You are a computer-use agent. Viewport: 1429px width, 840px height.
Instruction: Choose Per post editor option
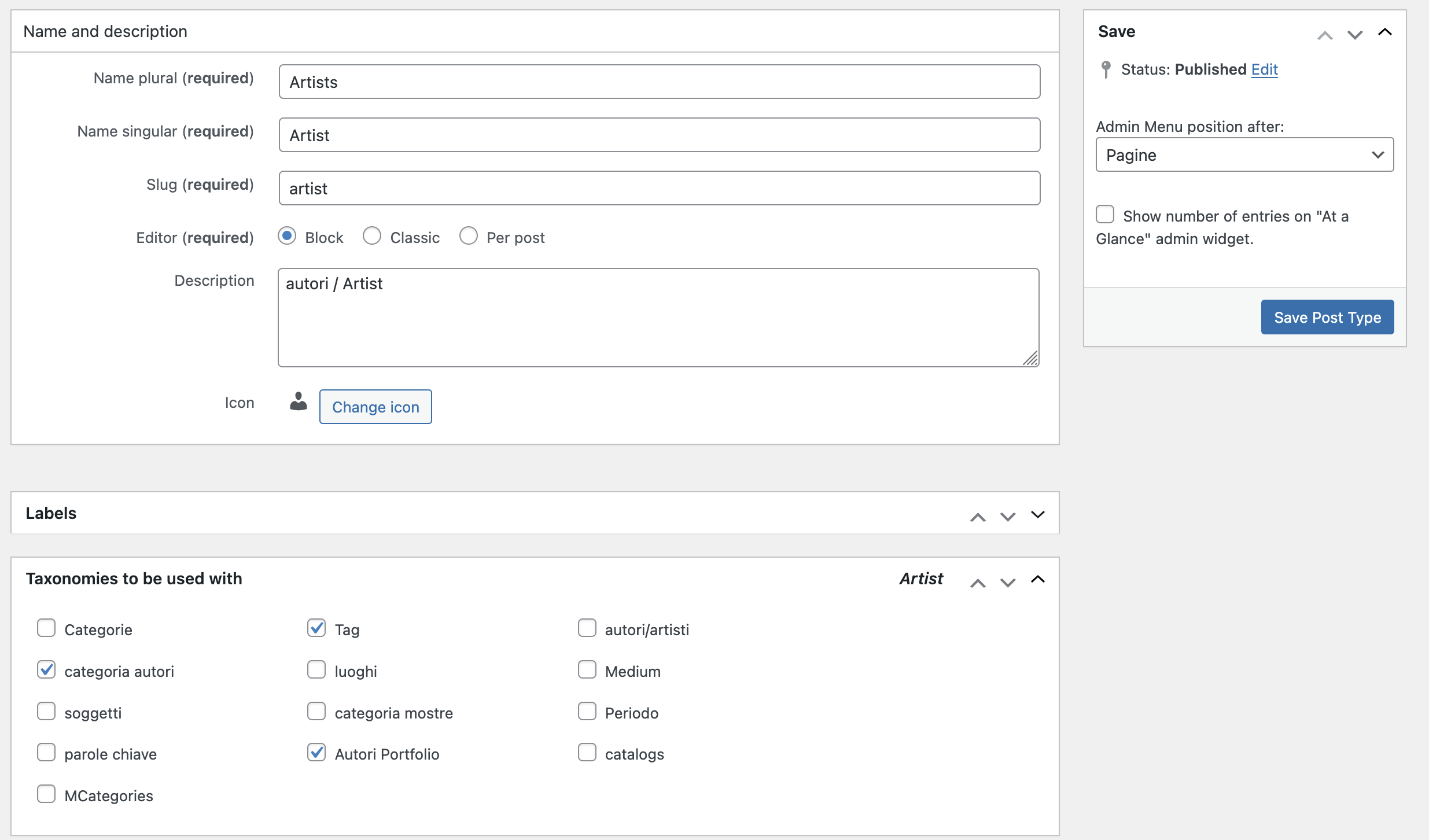pyautogui.click(x=468, y=236)
